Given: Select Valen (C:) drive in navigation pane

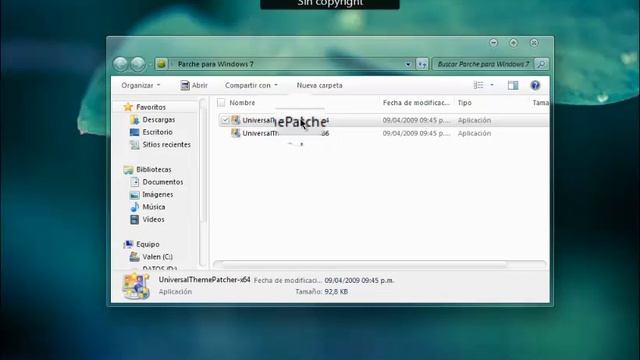Looking at the screenshot, I should [x=158, y=257].
